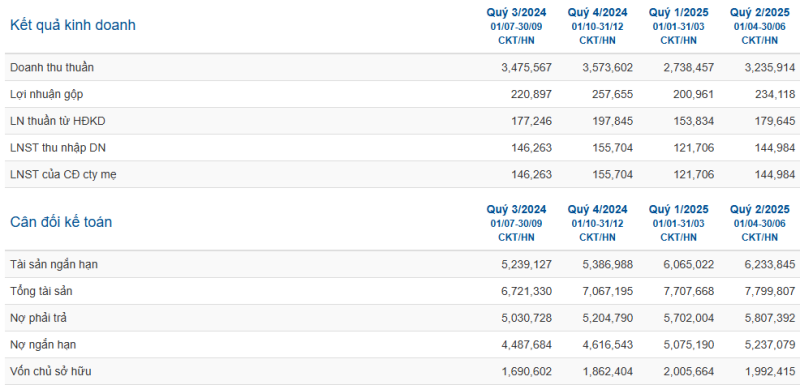Viewport: 800px width, 385px height.
Task: Click revenue value 3,573,602
Action: click(607, 67)
